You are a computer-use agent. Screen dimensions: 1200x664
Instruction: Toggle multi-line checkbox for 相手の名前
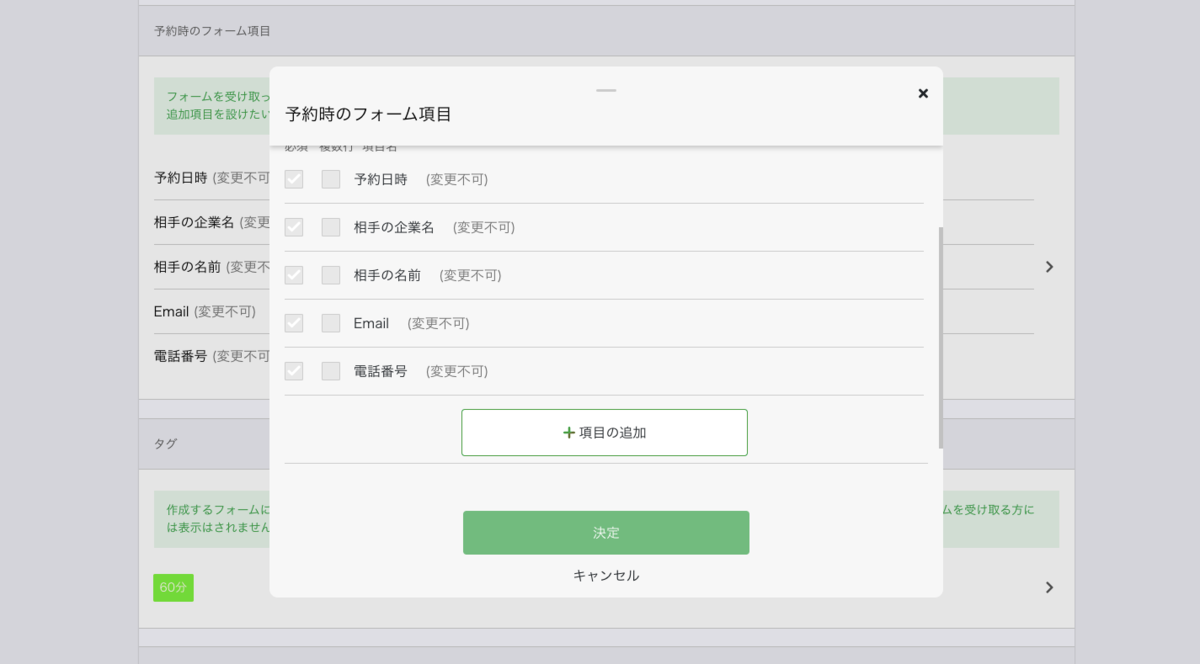(331, 275)
